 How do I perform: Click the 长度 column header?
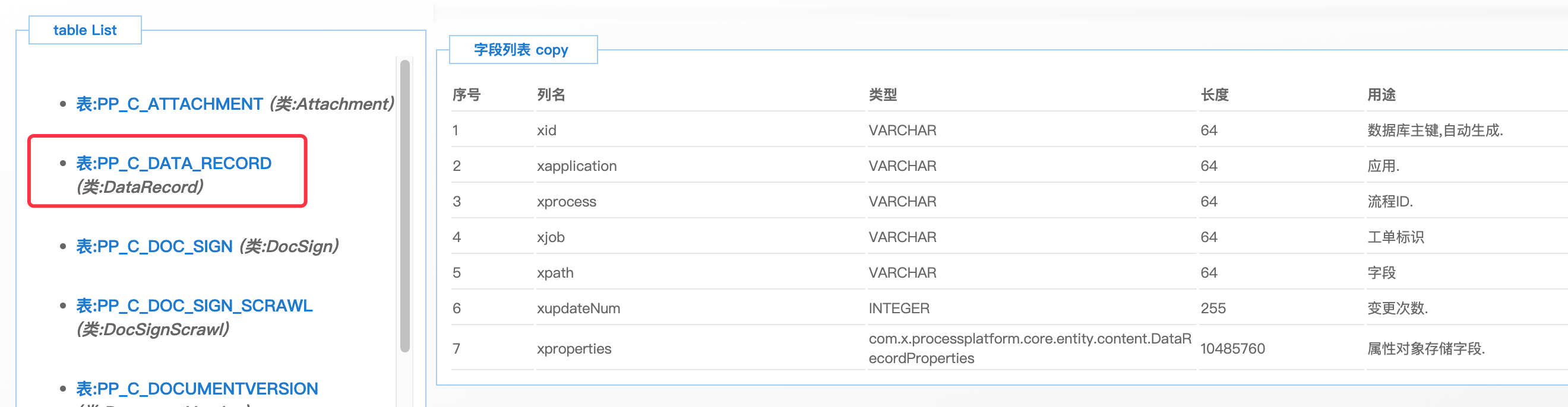[x=1215, y=95]
